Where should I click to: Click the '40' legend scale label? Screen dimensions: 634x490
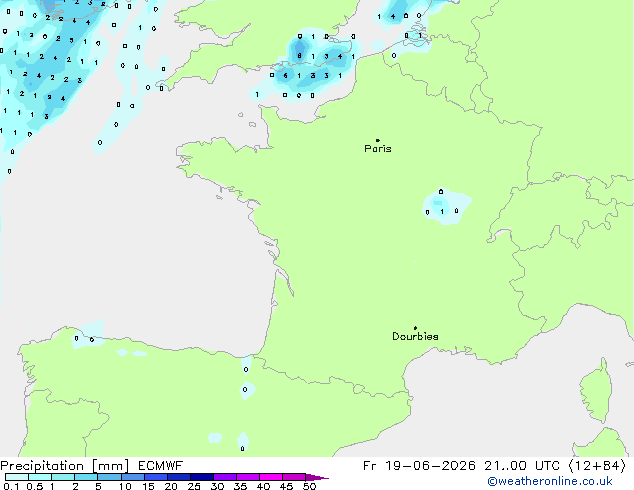[x=263, y=486]
